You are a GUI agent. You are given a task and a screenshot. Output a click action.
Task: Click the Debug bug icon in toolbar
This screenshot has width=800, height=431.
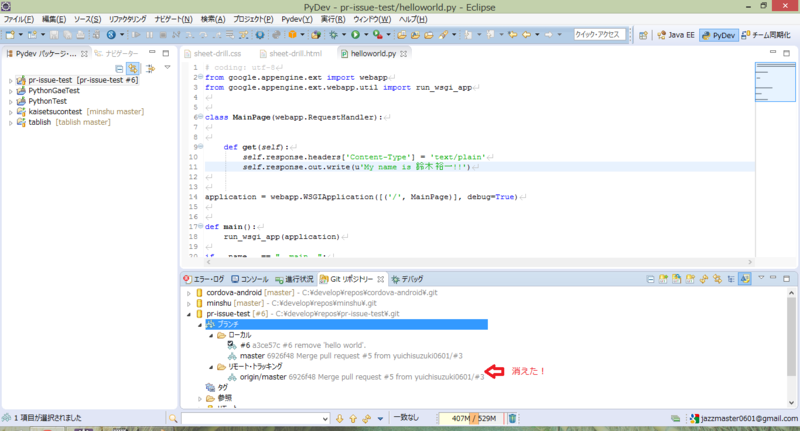point(333,35)
